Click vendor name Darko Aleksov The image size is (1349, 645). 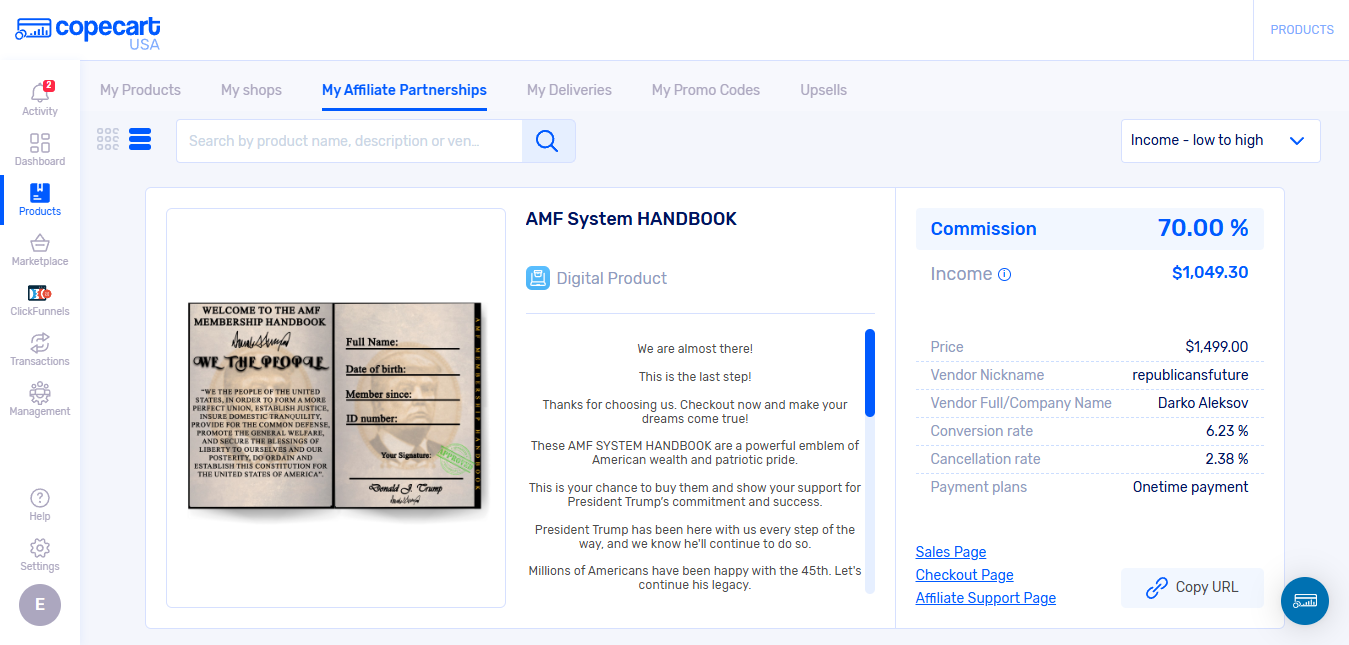coord(1203,403)
